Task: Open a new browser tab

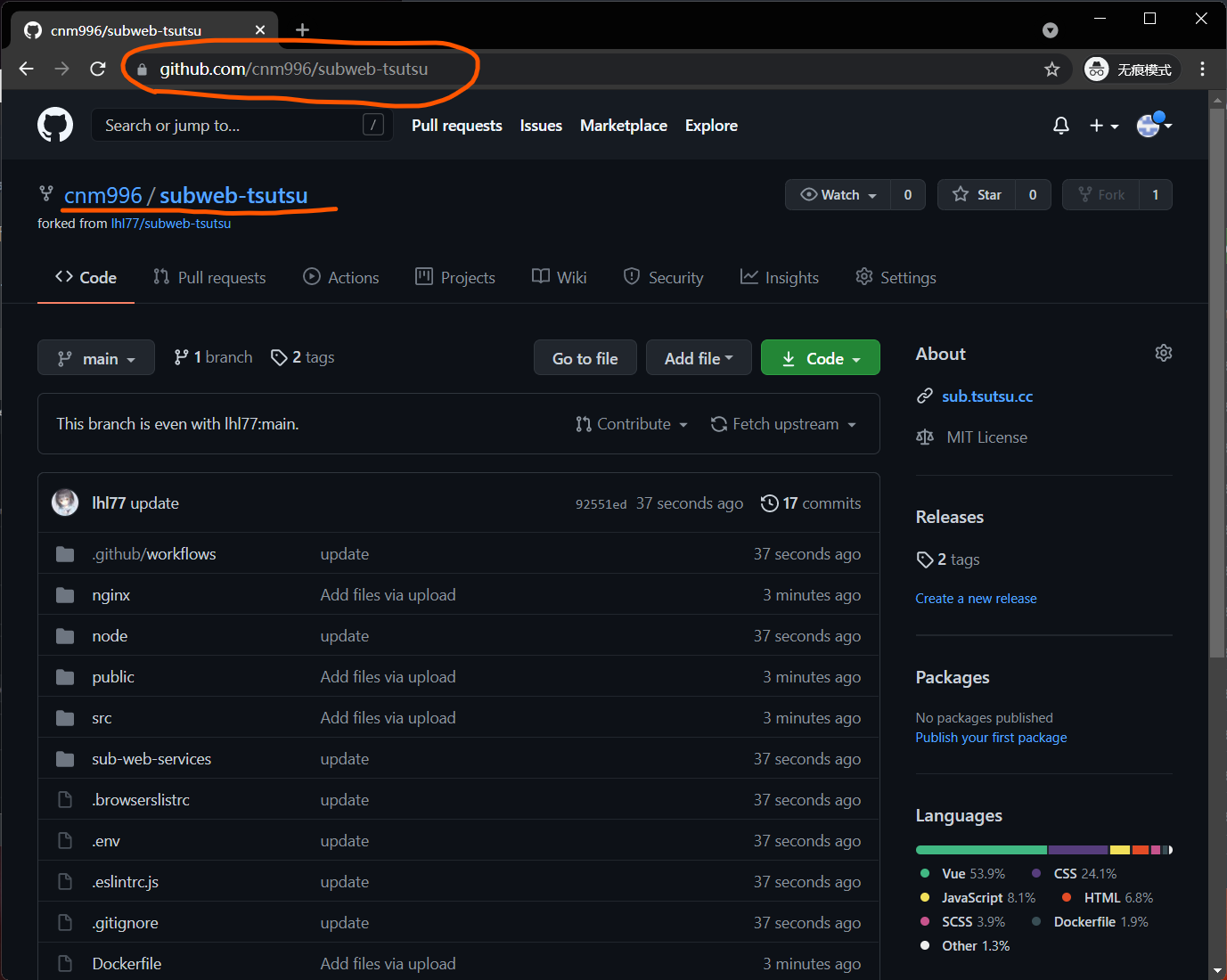Action: pyautogui.click(x=303, y=30)
